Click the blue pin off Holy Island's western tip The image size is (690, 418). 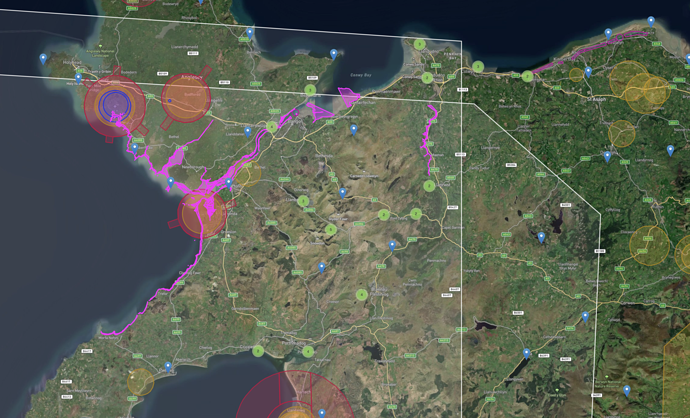[43, 59]
